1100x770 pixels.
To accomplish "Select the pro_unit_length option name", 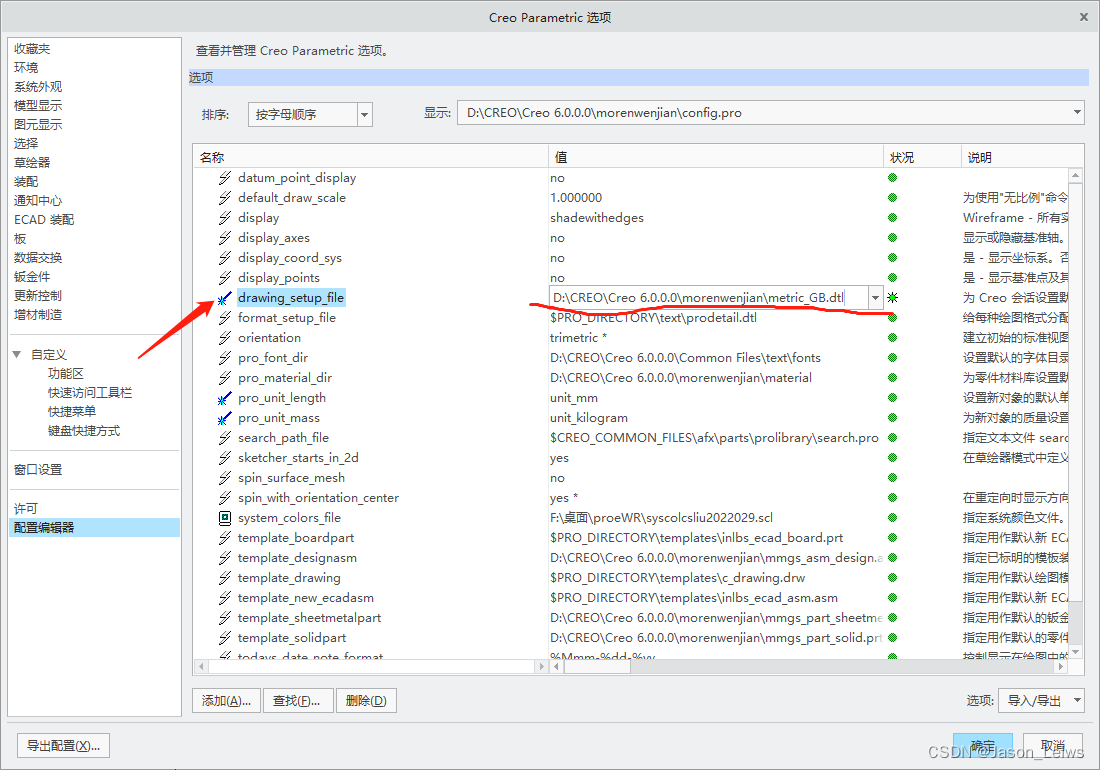I will point(282,398).
